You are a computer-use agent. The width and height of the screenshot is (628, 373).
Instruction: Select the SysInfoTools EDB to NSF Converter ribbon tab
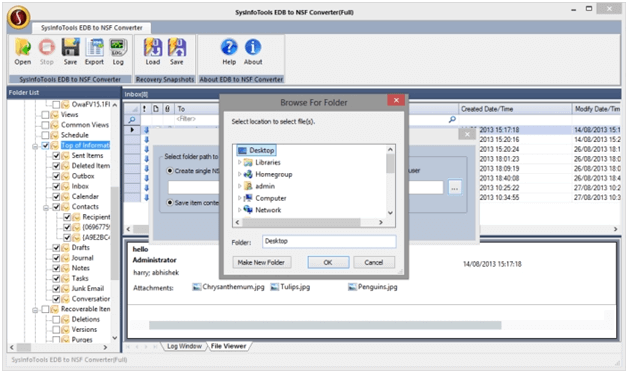pyautogui.click(x=92, y=28)
